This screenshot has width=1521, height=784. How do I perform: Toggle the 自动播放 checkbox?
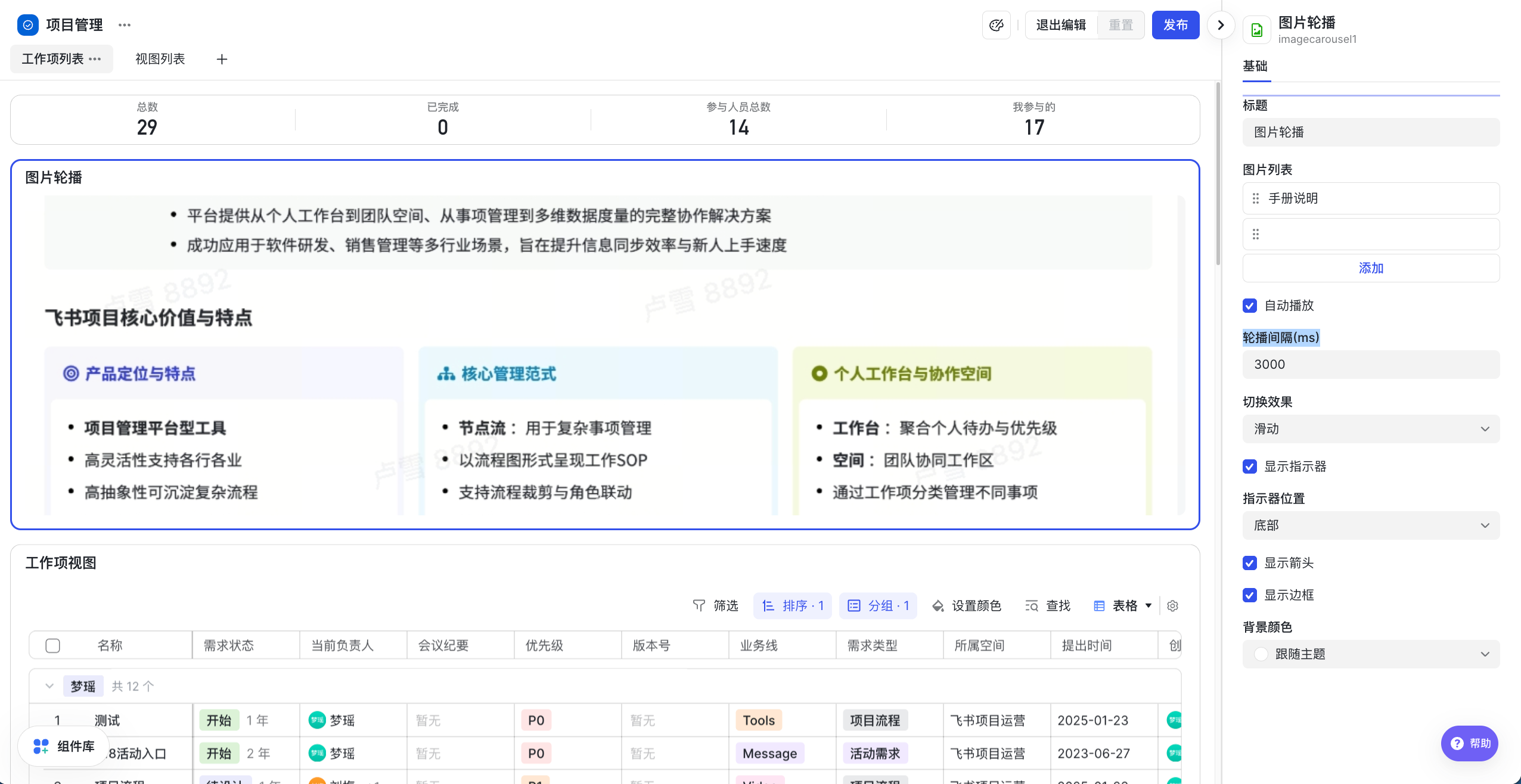(x=1250, y=306)
